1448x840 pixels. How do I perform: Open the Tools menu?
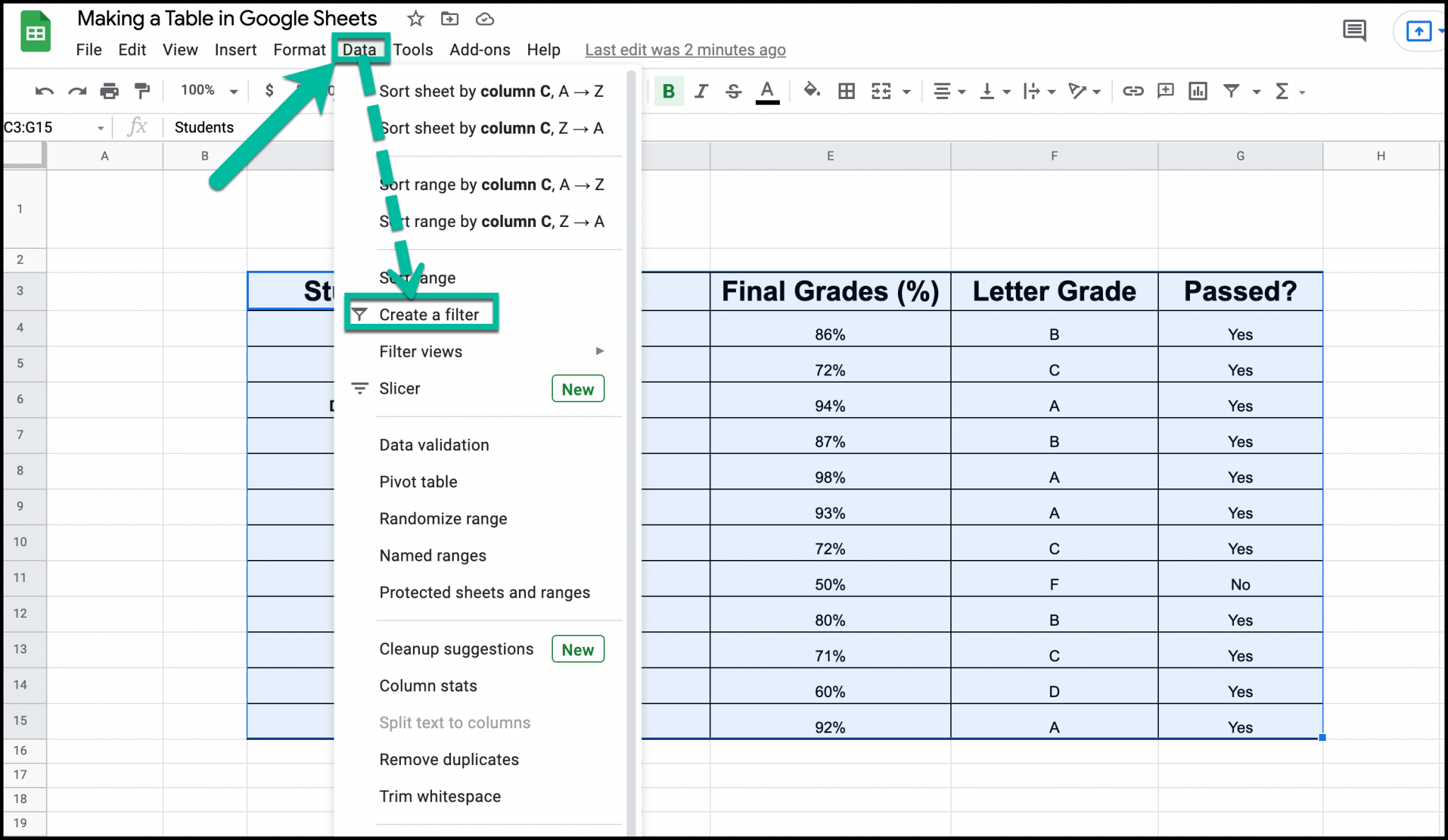[413, 49]
